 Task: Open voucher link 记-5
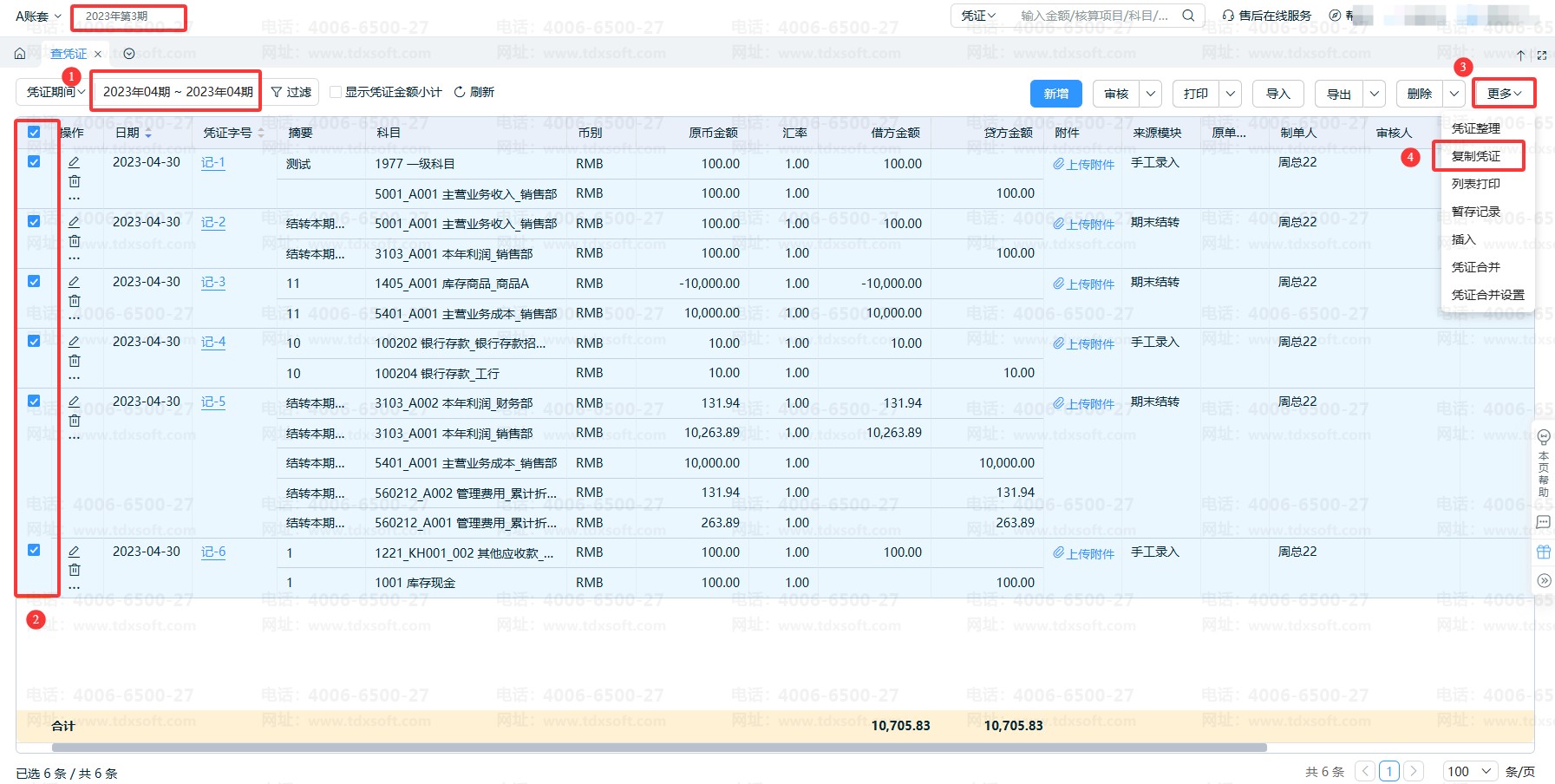click(x=213, y=402)
